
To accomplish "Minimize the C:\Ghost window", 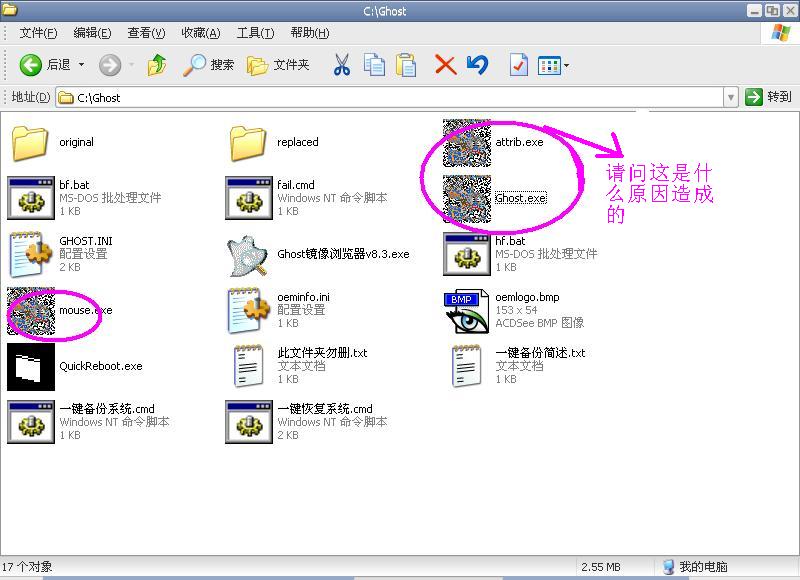I will 755,10.
